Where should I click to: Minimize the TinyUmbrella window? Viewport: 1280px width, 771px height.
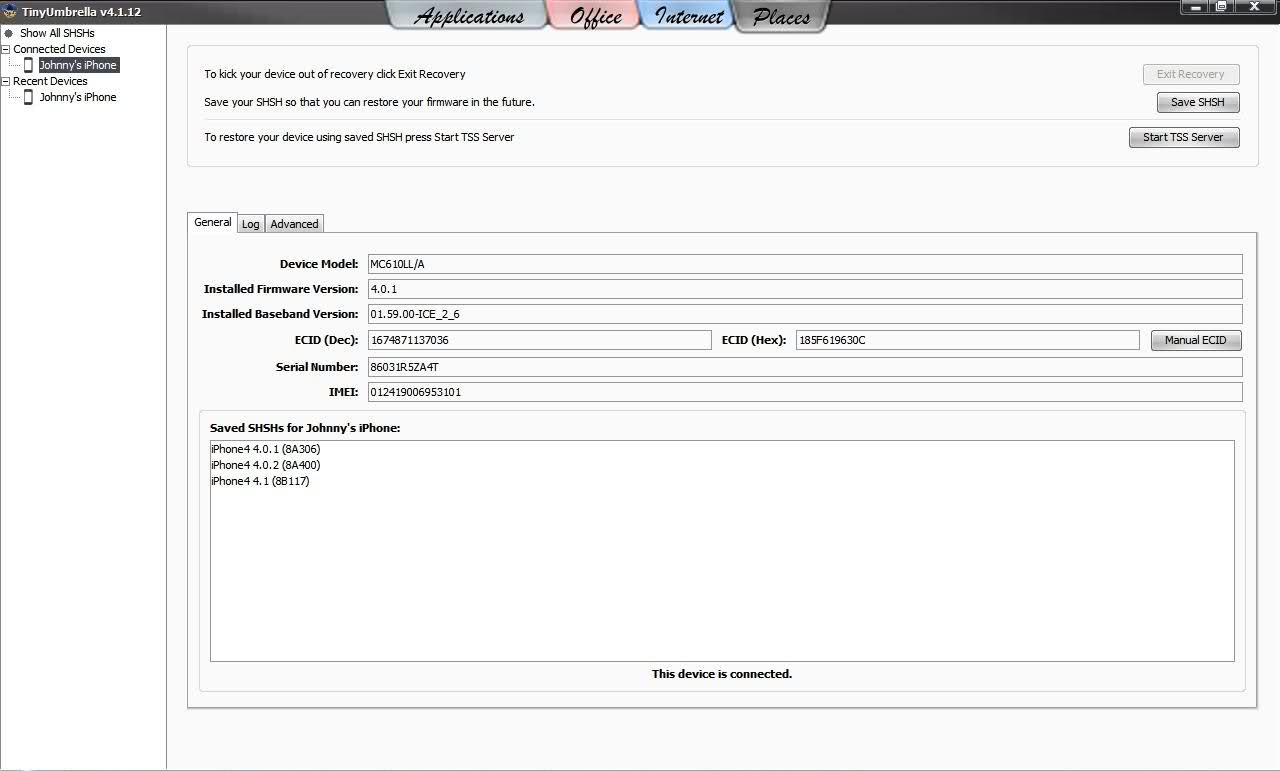(1195, 7)
